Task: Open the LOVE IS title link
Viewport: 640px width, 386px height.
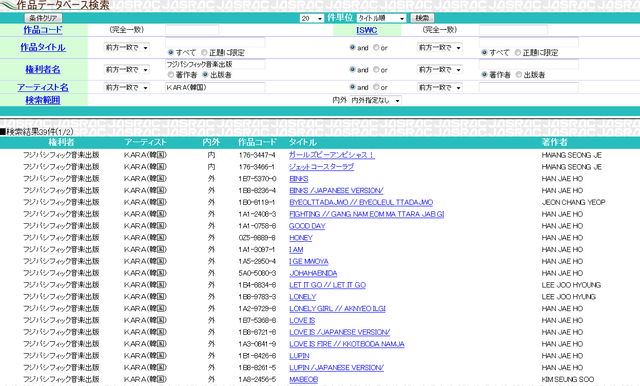Action: click(x=302, y=321)
